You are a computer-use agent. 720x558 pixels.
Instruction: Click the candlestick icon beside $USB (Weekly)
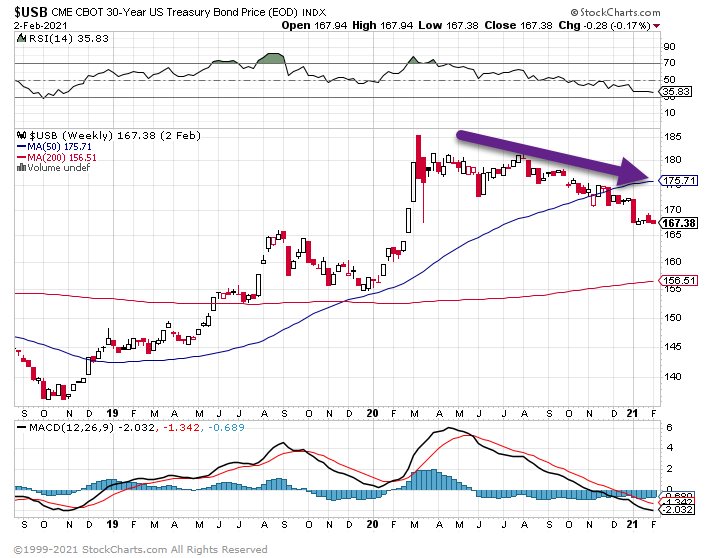click(22, 135)
